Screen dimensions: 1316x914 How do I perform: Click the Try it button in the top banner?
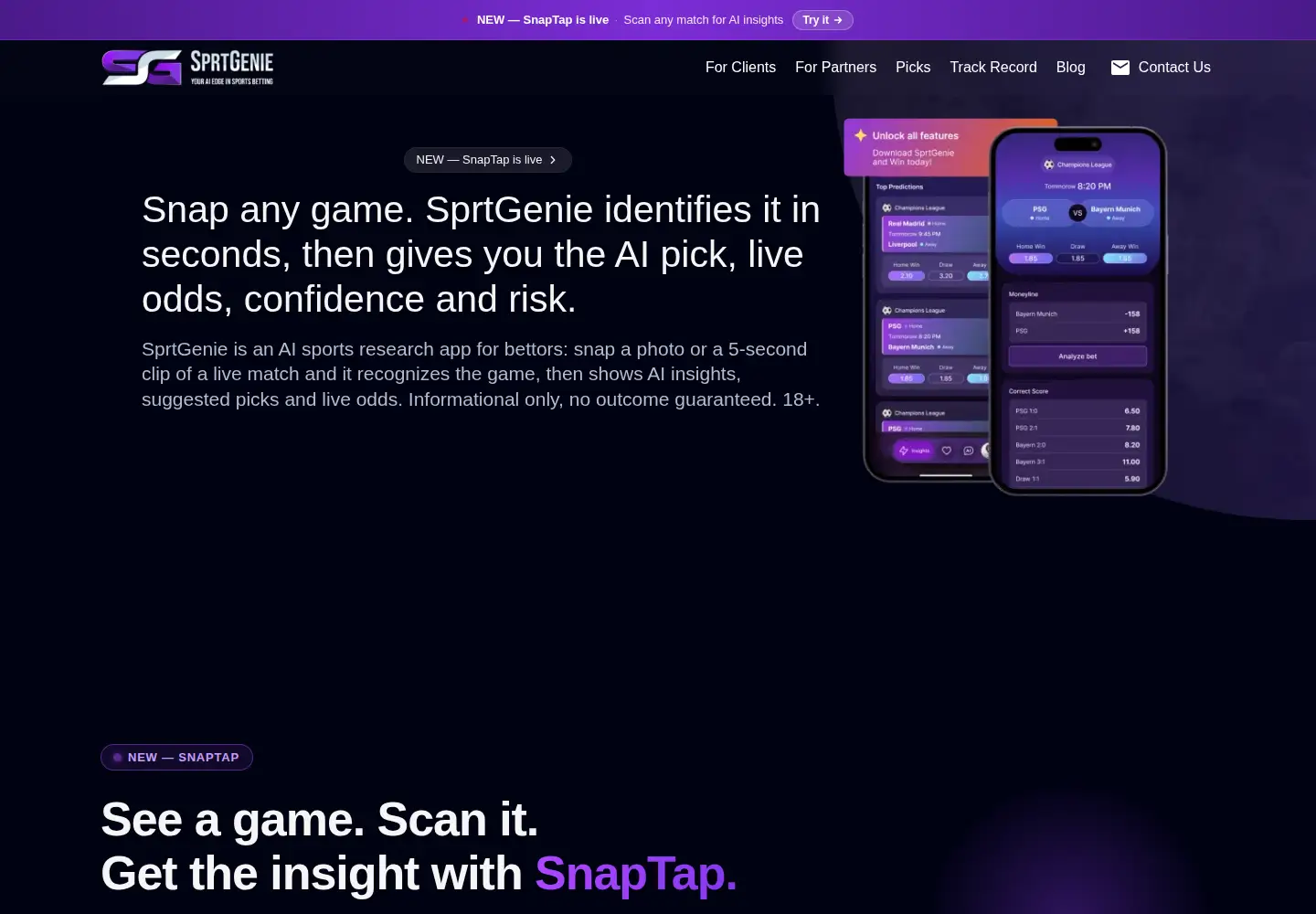pos(822,20)
